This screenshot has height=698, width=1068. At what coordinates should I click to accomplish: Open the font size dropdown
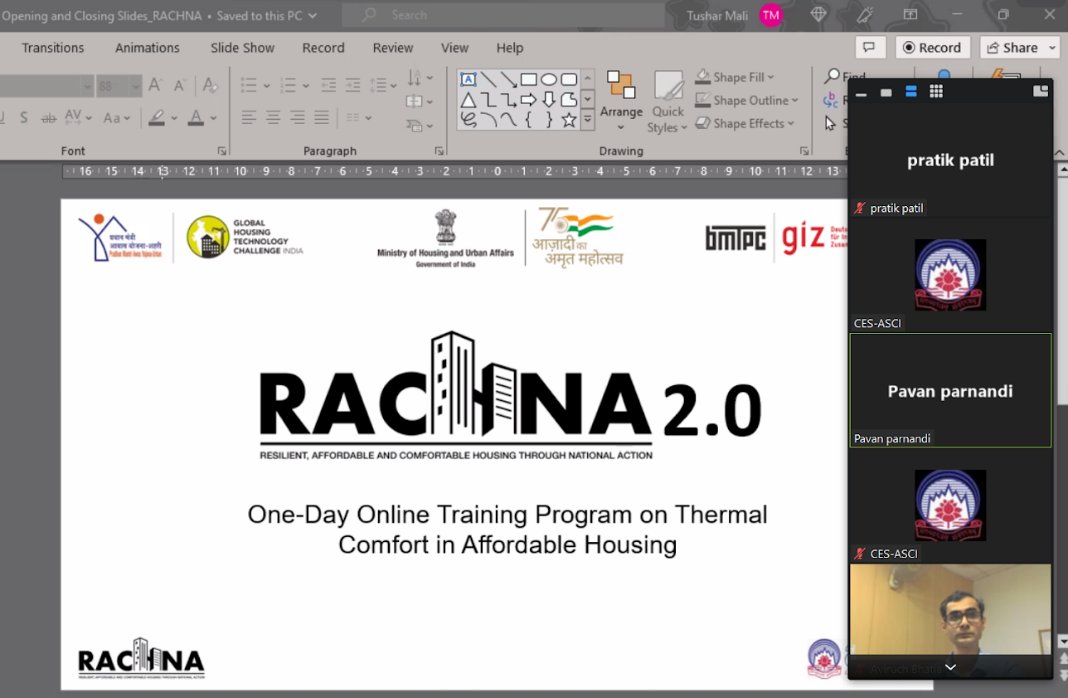coord(135,86)
